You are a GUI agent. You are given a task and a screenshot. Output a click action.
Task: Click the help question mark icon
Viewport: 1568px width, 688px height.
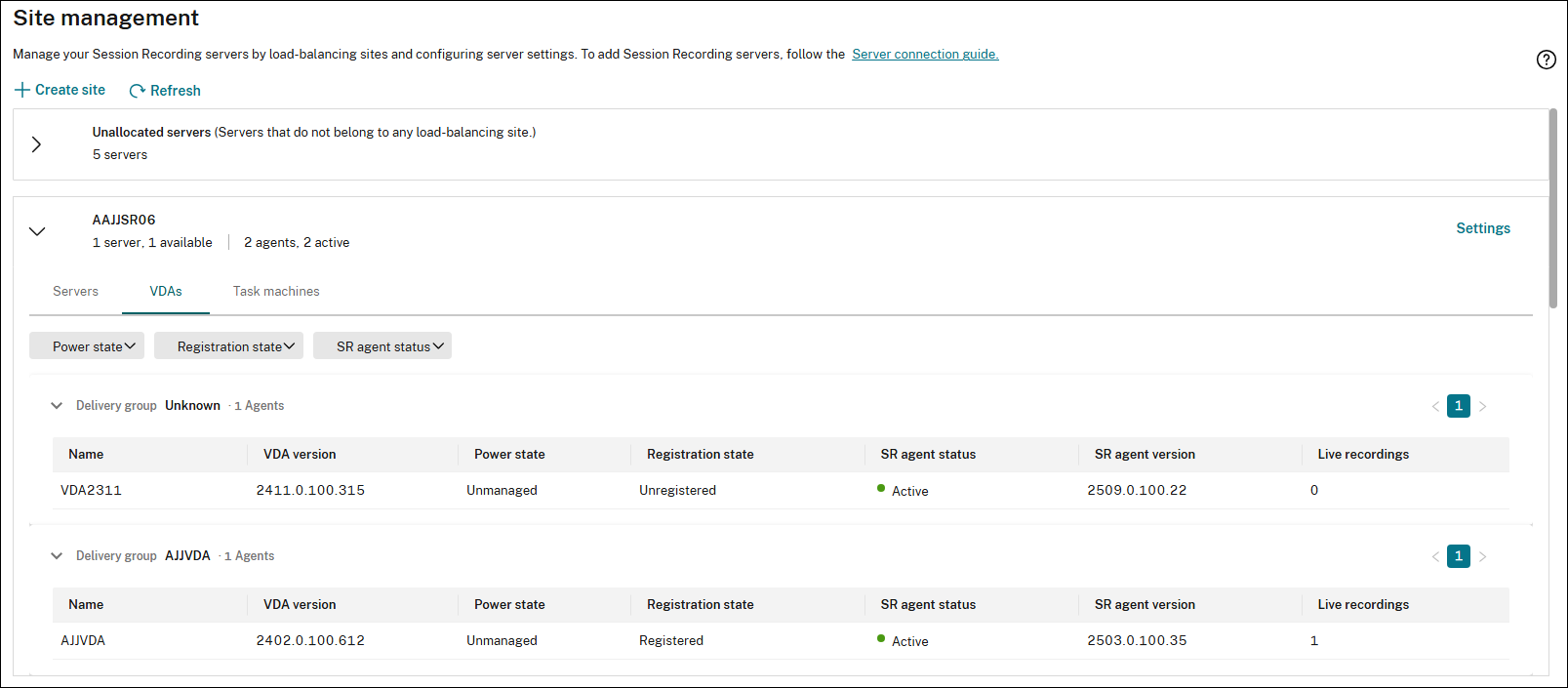pos(1546,60)
